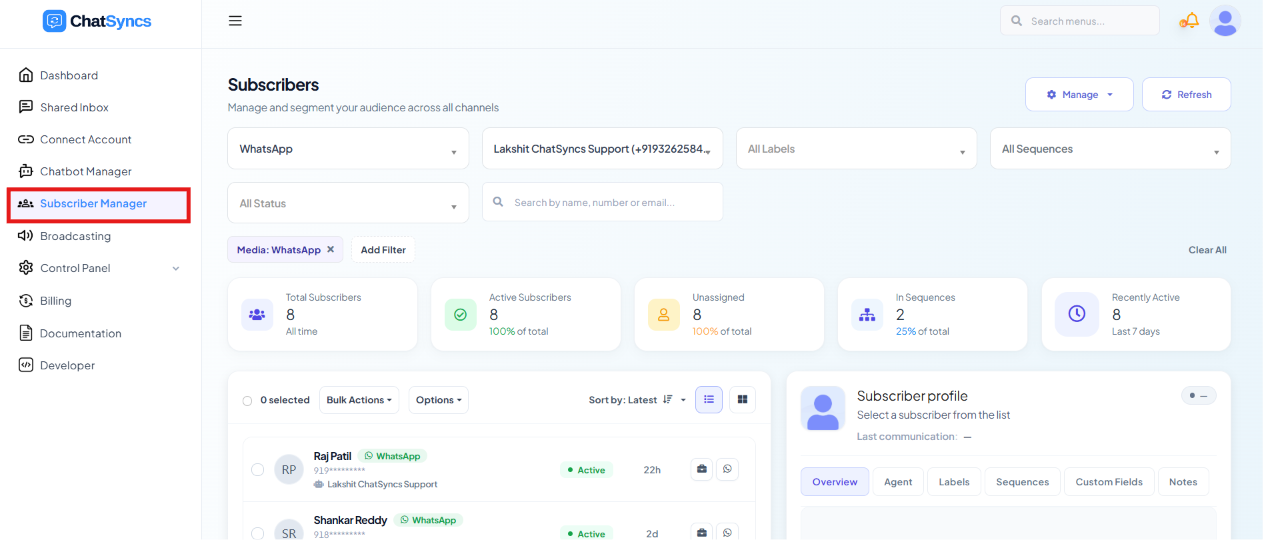
Task: Go to Subscriber Manager menu item
Action: (x=98, y=203)
